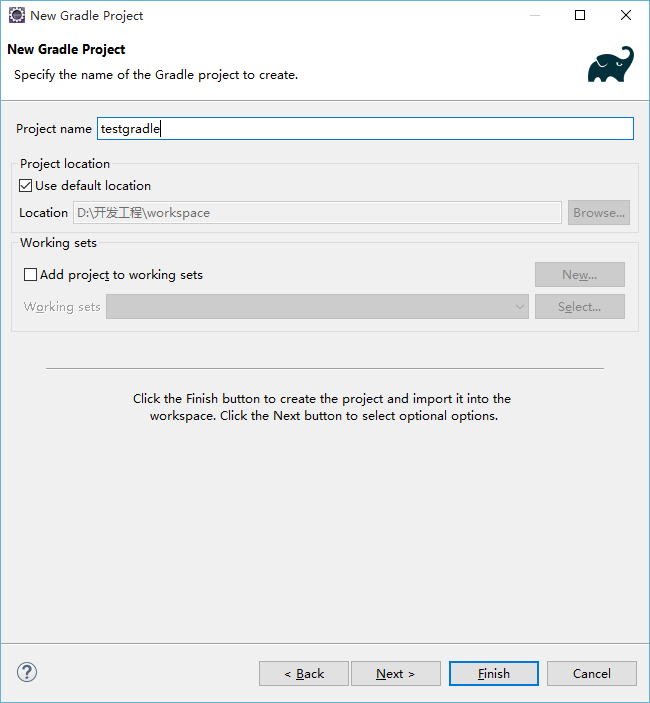Image resolution: width=650 pixels, height=703 pixels.
Task: Click the 'Click the Finish button' hint text
Action: (x=322, y=407)
